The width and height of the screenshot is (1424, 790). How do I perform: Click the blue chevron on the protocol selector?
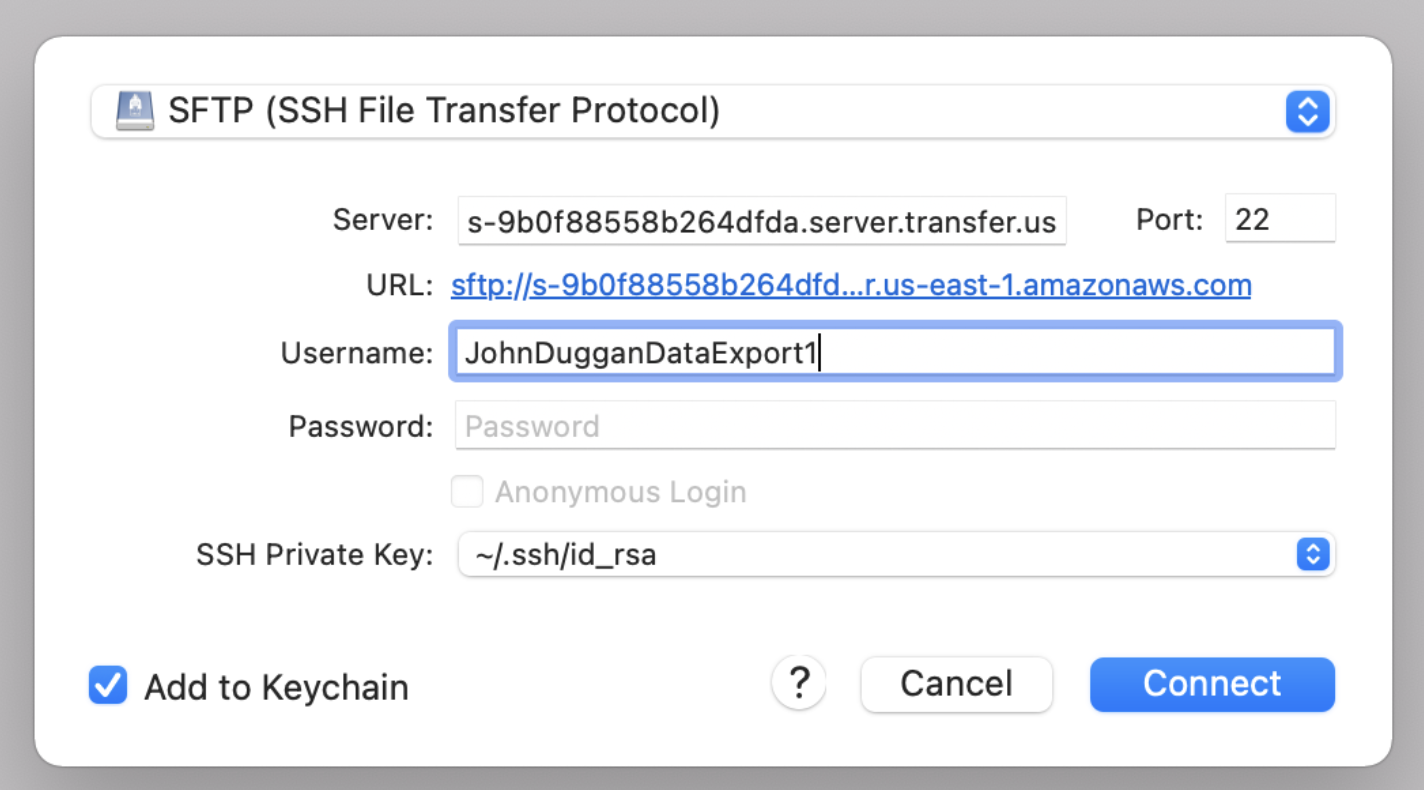pyautogui.click(x=1307, y=112)
